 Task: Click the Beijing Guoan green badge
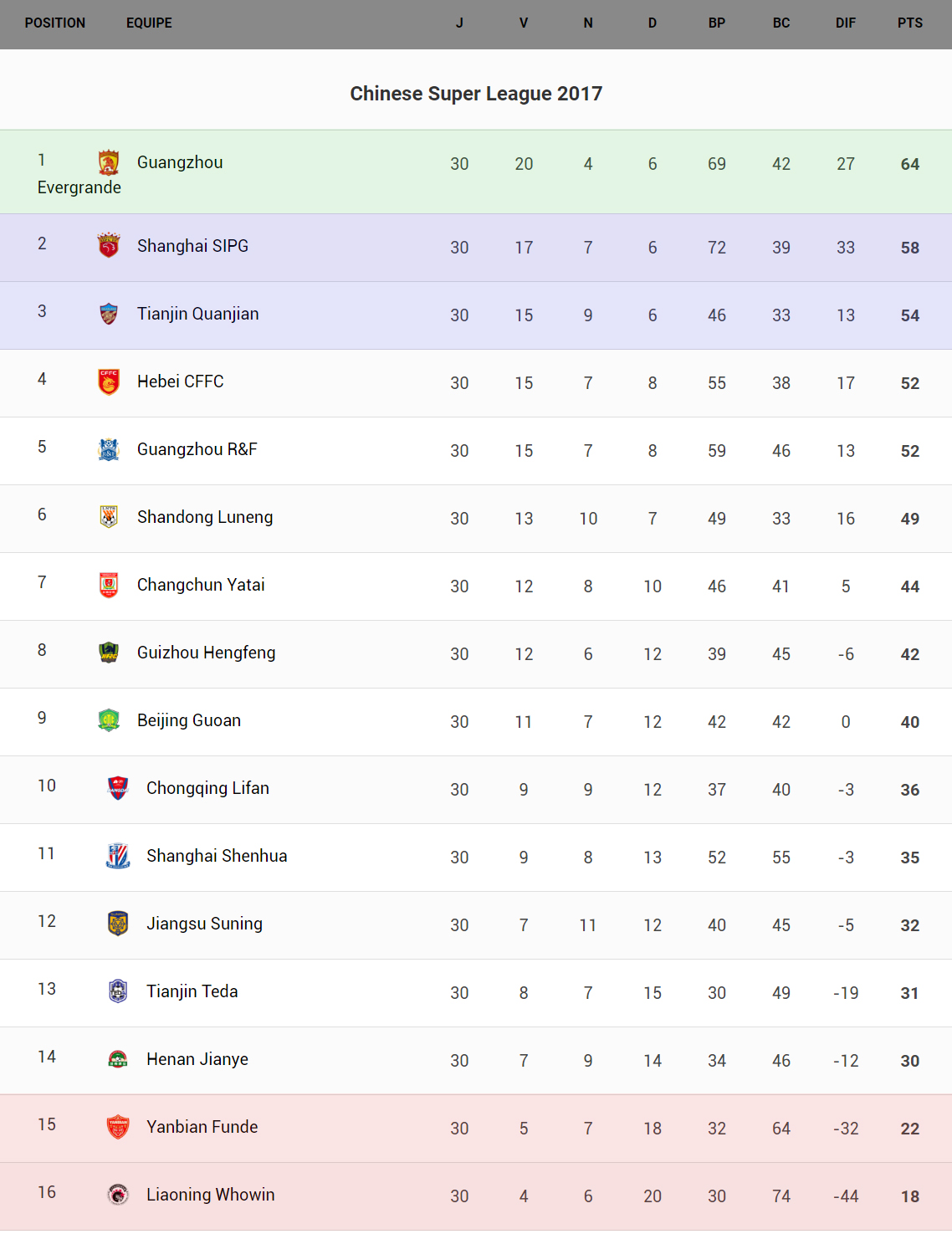tap(109, 720)
